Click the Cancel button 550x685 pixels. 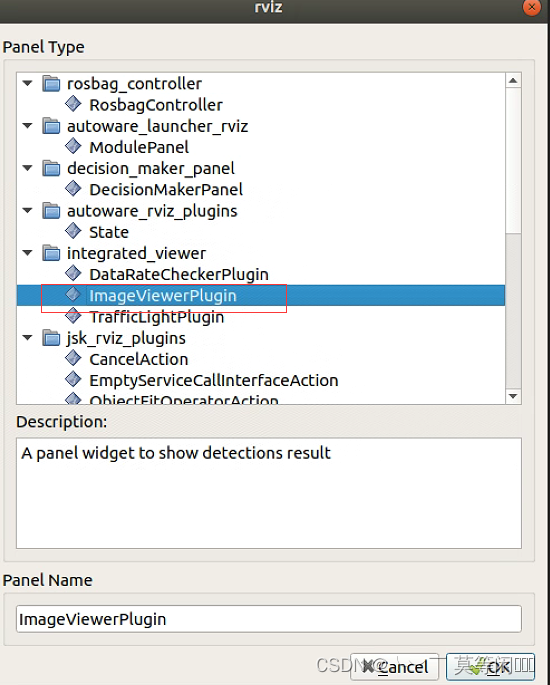click(x=394, y=667)
